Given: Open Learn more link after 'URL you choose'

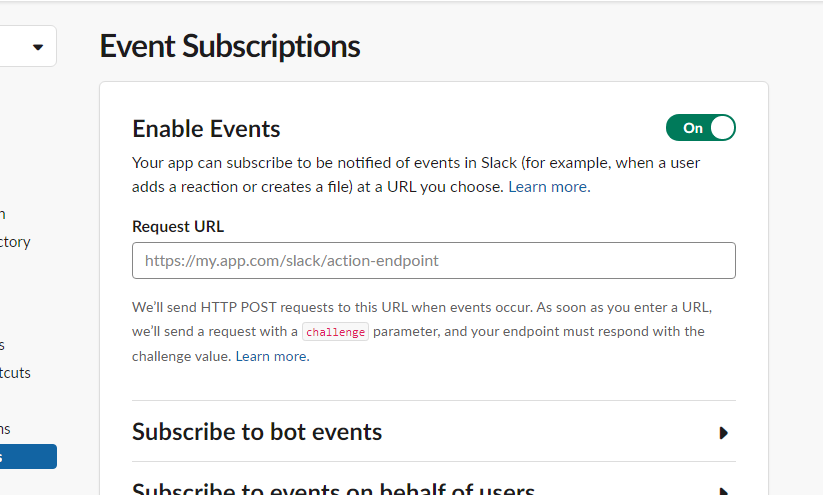Looking at the screenshot, I should tap(548, 187).
